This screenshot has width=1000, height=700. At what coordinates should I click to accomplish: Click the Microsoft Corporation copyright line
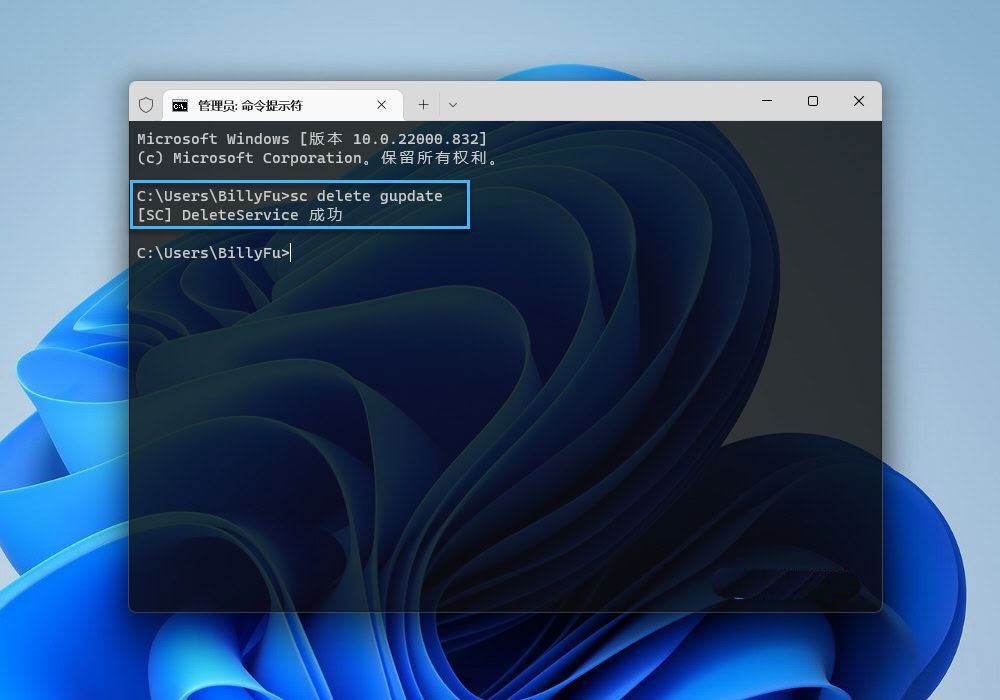pos(318,158)
